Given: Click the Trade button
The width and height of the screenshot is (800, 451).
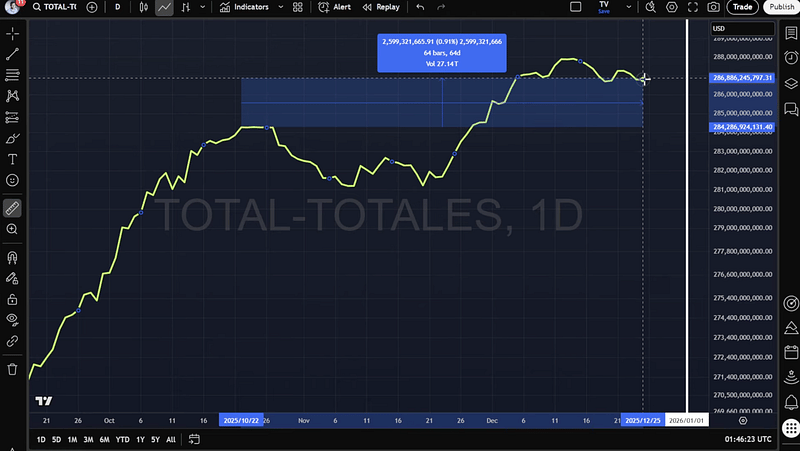Looking at the screenshot, I should 742,7.
